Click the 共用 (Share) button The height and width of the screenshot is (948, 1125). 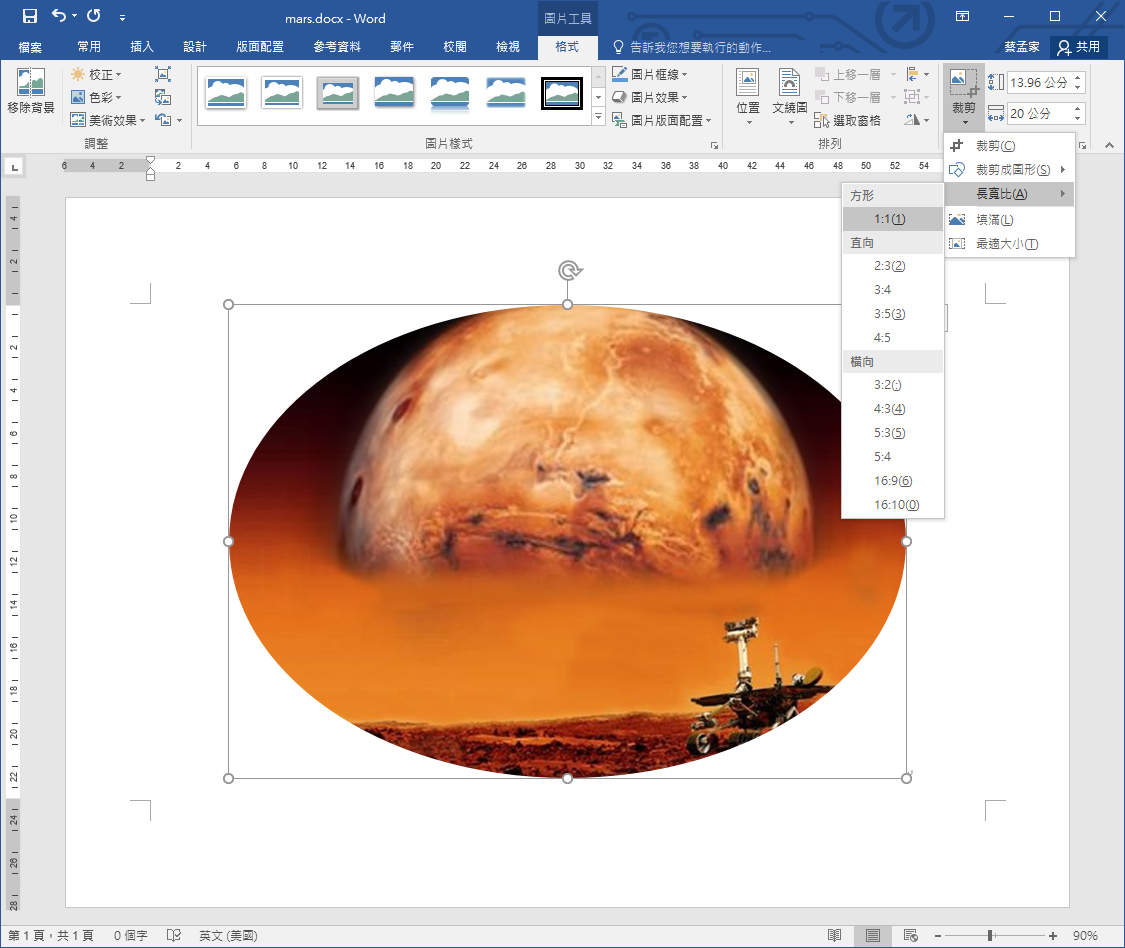click(1078, 47)
